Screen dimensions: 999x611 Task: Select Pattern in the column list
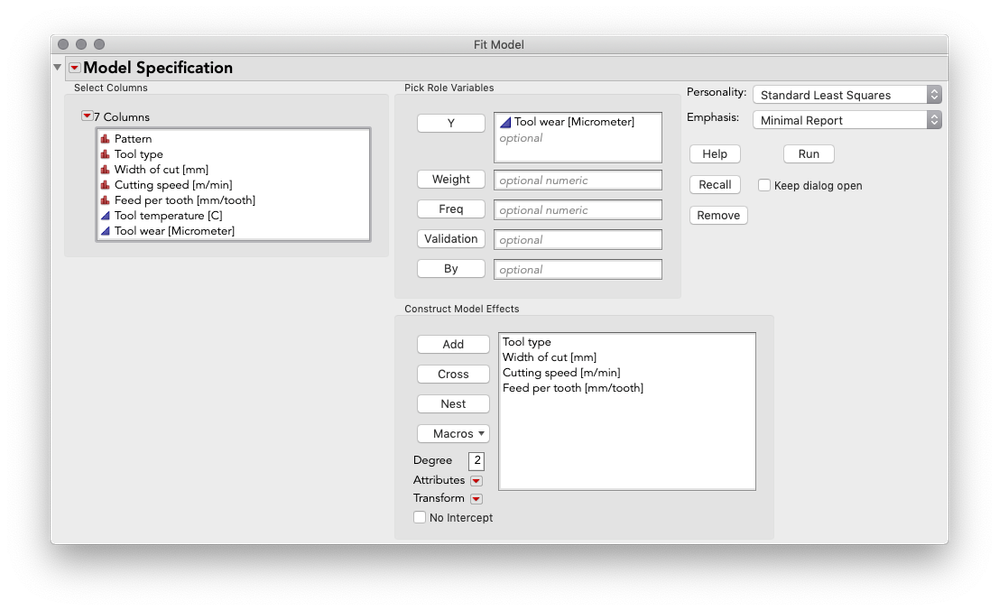tap(133, 139)
